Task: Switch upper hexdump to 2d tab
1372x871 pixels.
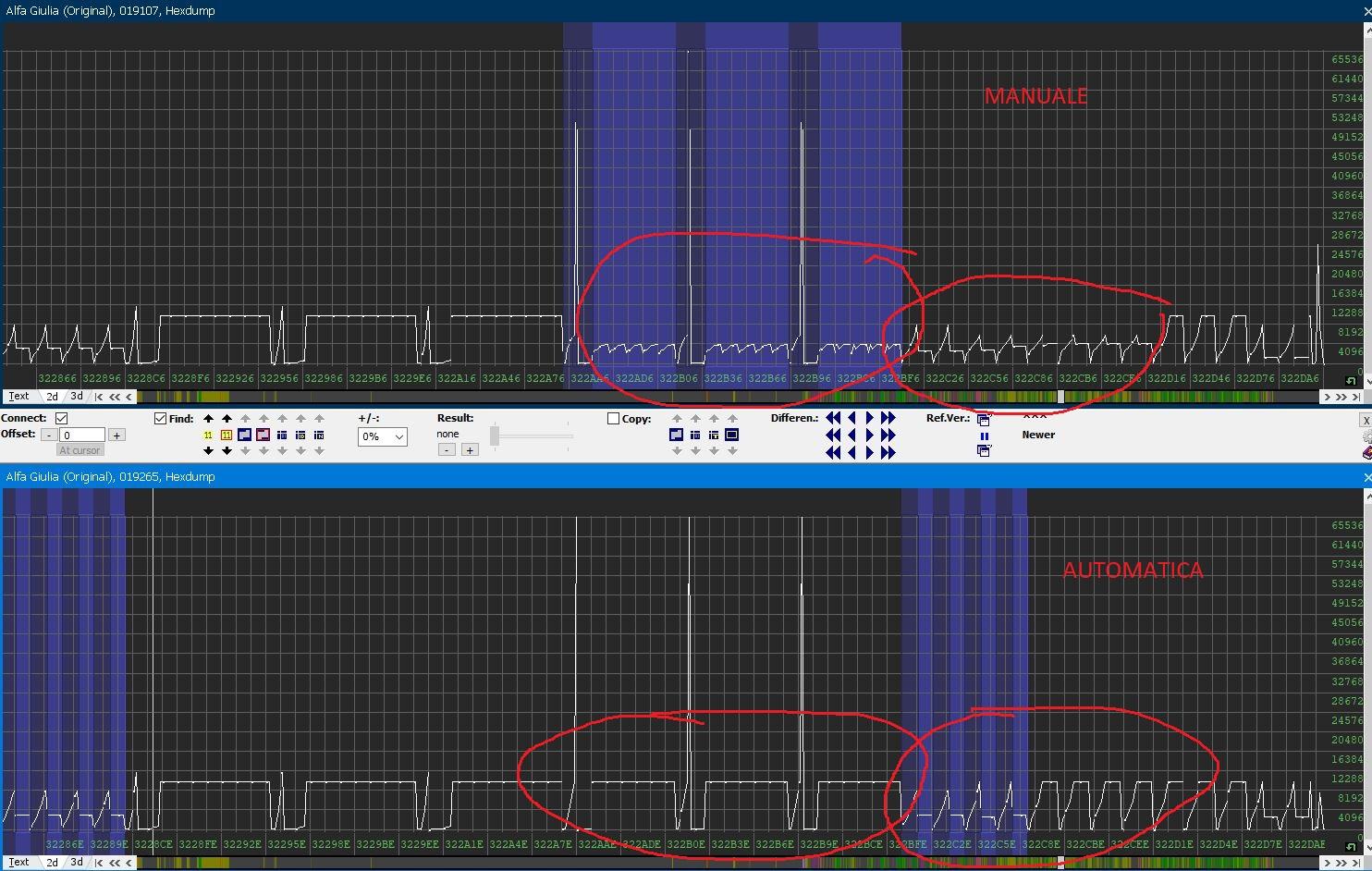Action: pyautogui.click(x=53, y=397)
